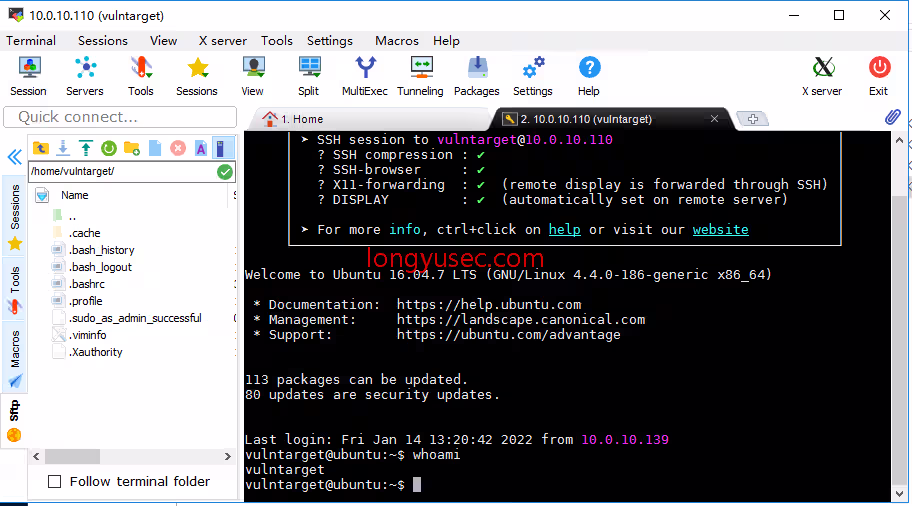Refresh the SFTP folder listing
Image resolution: width=912 pixels, height=506 pixels.
(109, 148)
